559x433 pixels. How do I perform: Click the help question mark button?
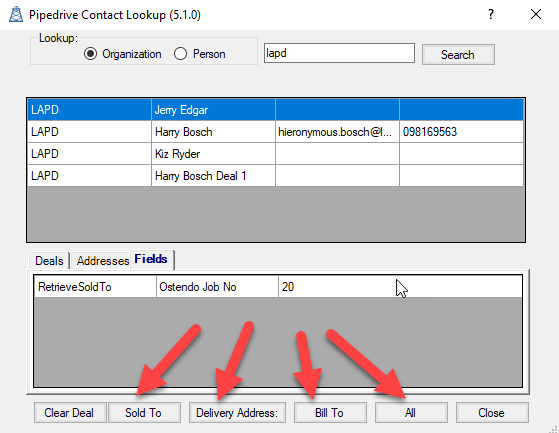[491, 15]
